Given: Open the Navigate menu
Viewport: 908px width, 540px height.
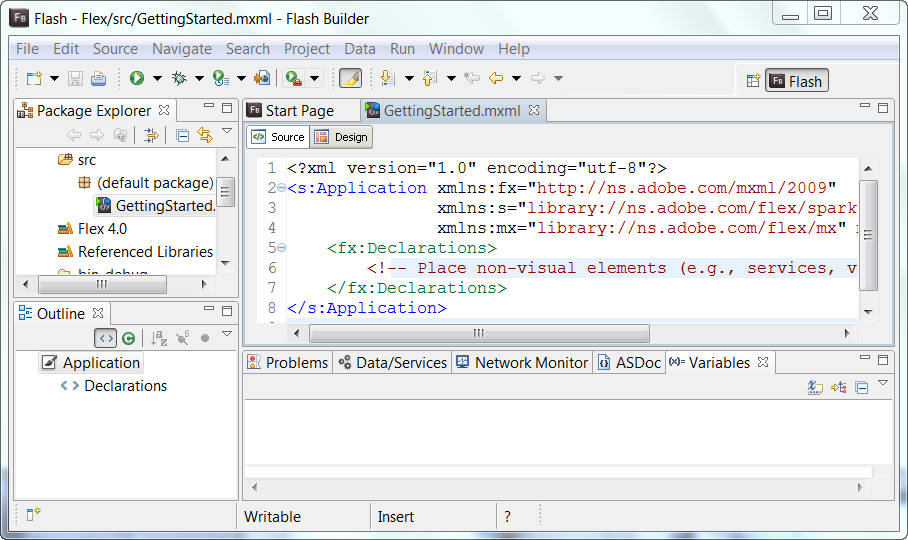Looking at the screenshot, I should point(182,49).
